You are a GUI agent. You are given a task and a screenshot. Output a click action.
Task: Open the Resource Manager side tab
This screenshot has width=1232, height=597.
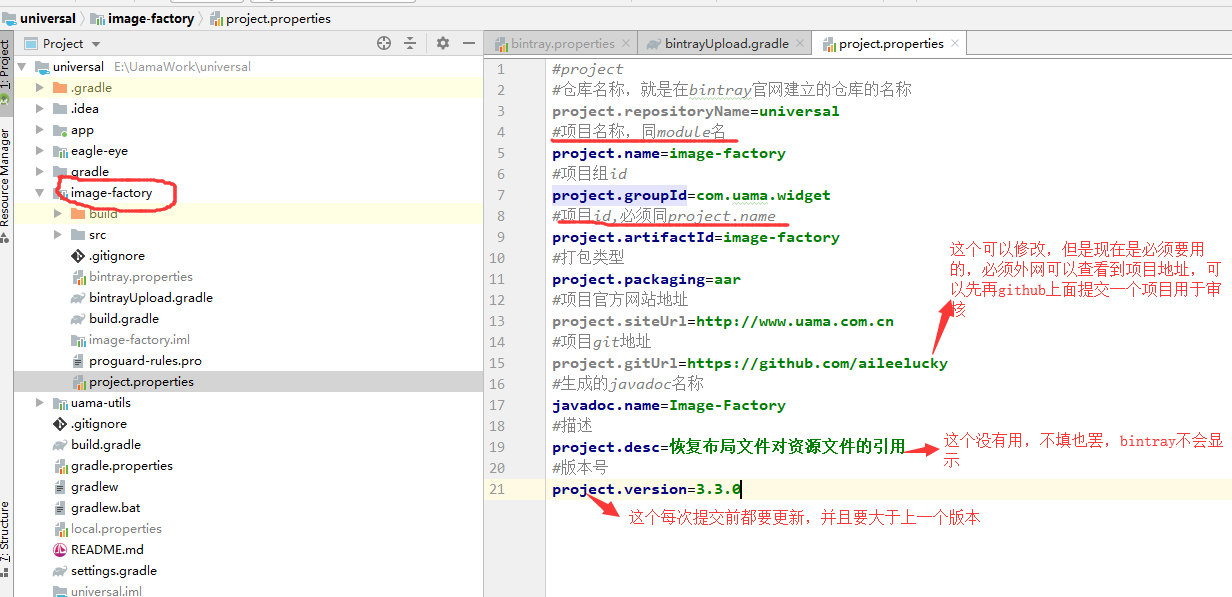coord(6,178)
